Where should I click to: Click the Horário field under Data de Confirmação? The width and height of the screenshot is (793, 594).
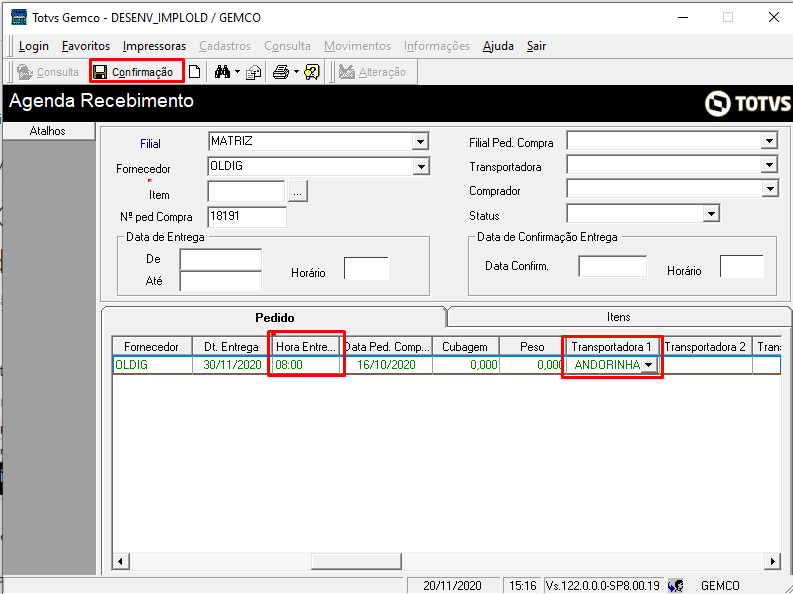(741, 266)
